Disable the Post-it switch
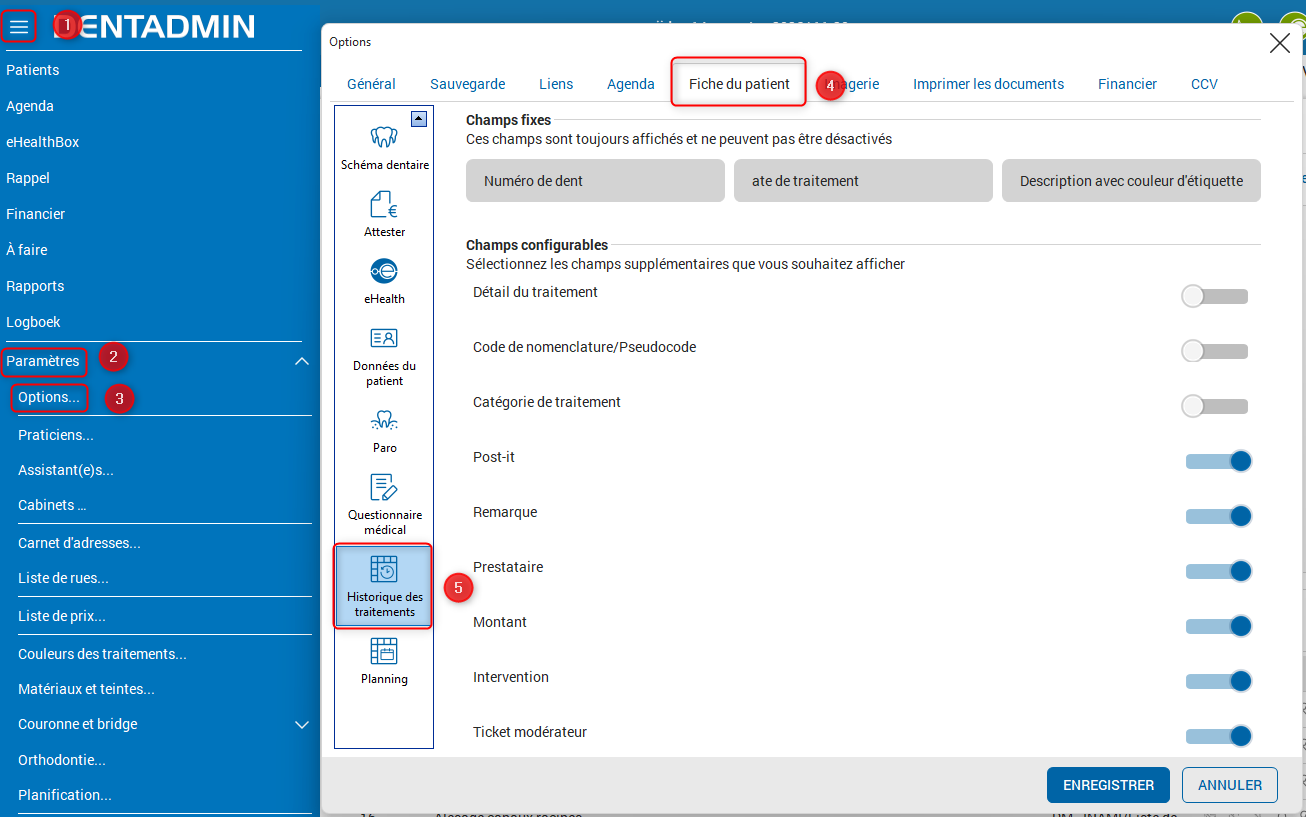The height and width of the screenshot is (817, 1306). pos(1219,461)
